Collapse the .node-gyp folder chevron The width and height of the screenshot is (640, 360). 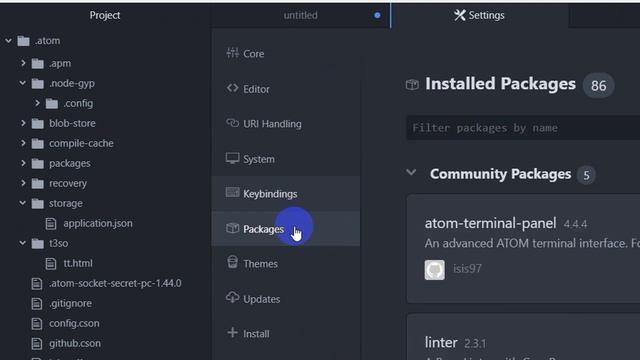point(23,83)
